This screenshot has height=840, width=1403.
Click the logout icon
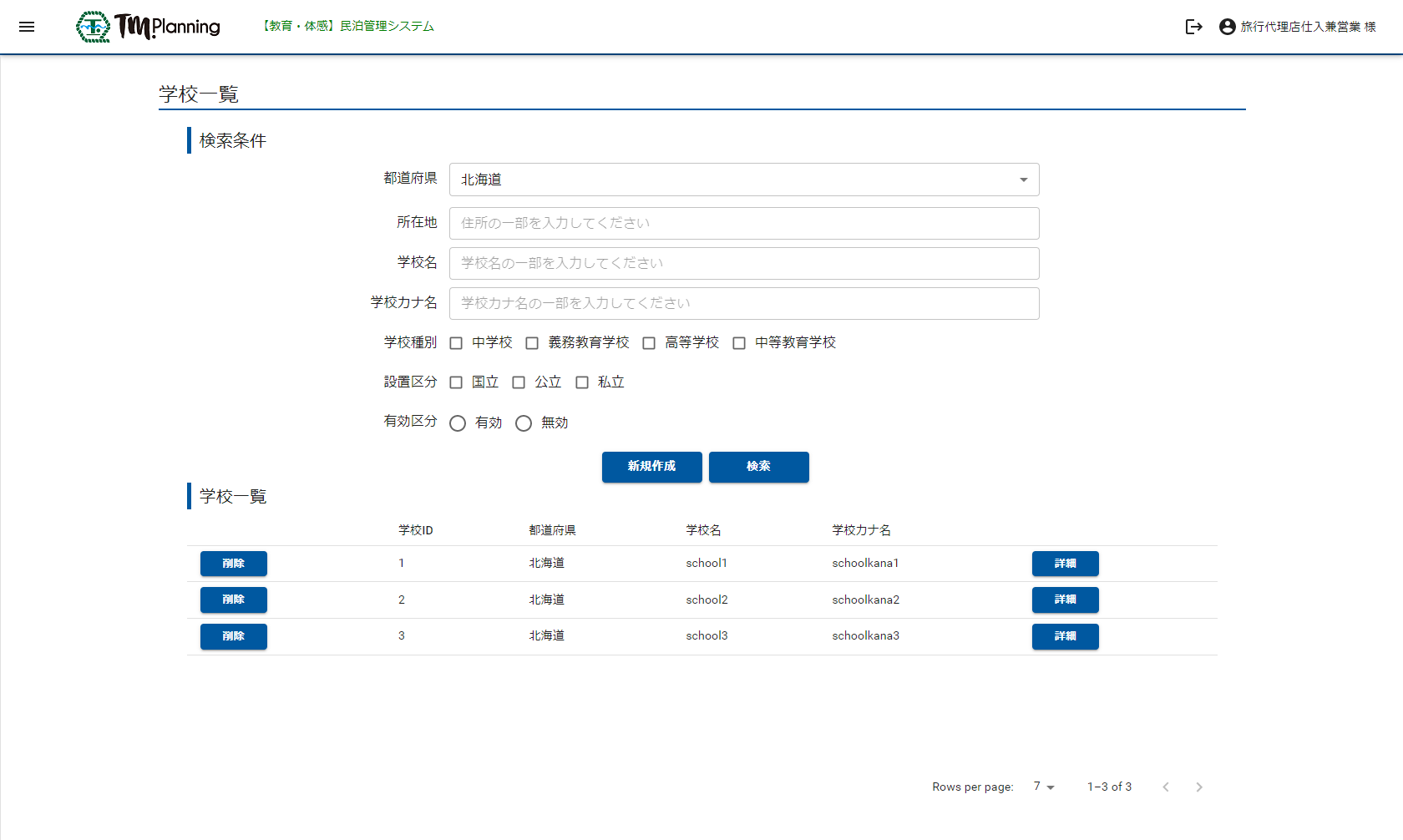click(1193, 27)
